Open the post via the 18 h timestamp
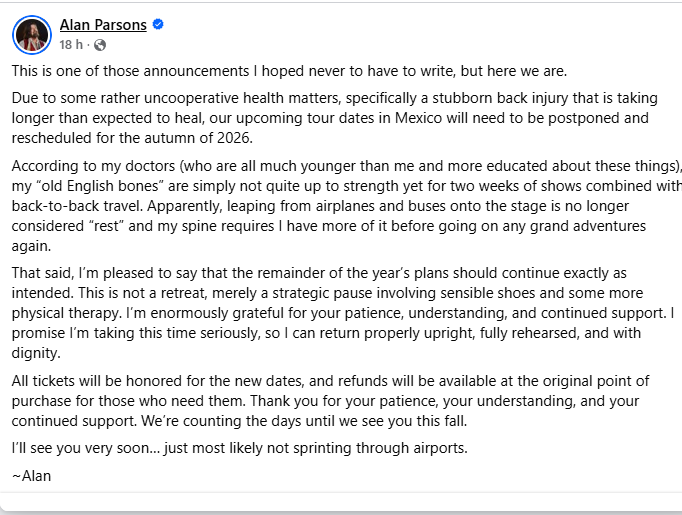Viewport: 682px width, 515px height. (x=71, y=45)
